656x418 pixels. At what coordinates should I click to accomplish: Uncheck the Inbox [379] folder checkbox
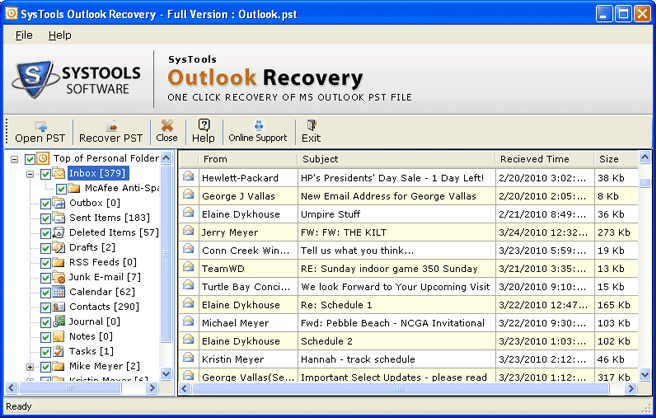pyautogui.click(x=45, y=174)
